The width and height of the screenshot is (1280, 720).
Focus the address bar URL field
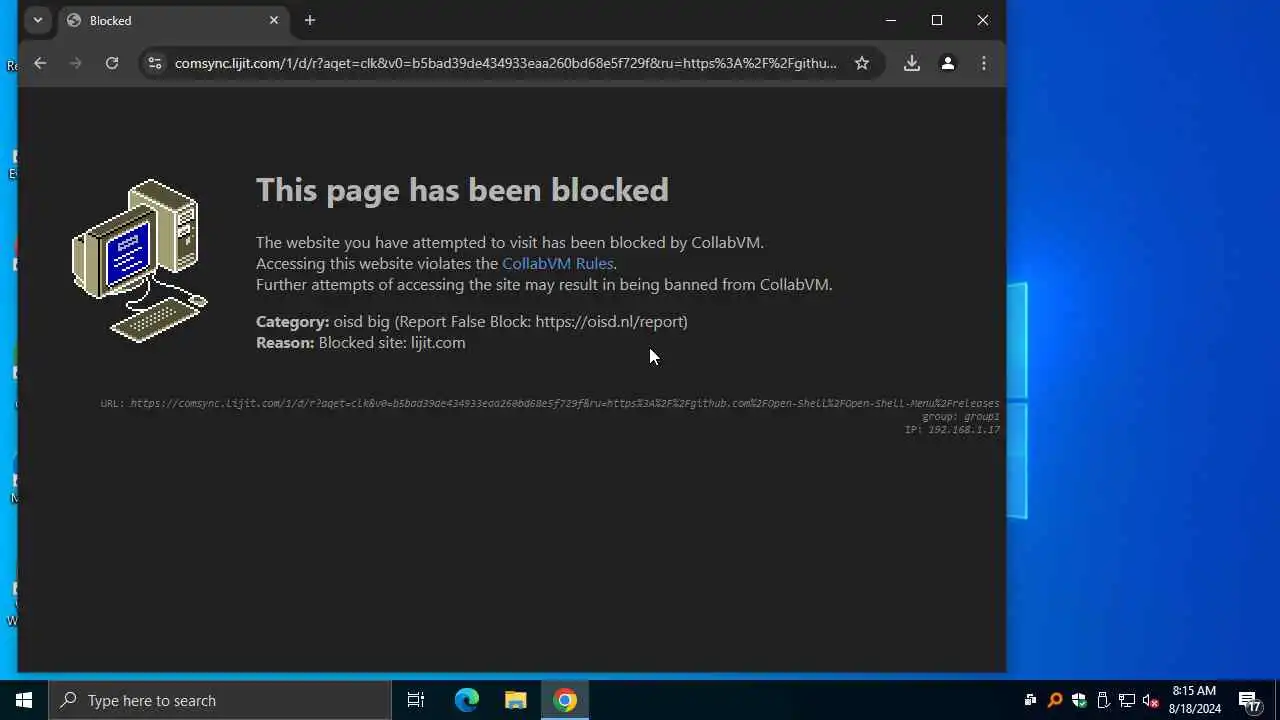[506, 63]
